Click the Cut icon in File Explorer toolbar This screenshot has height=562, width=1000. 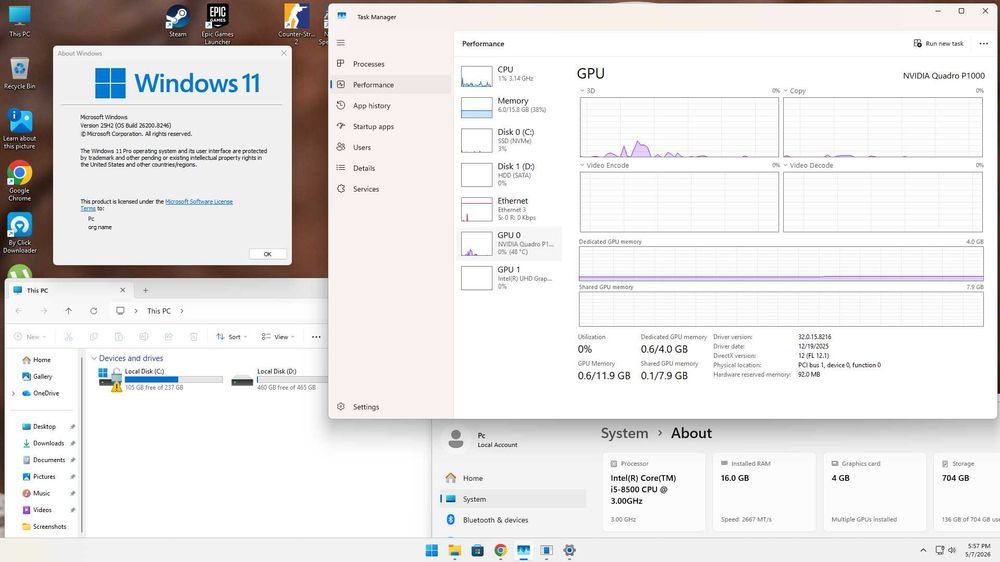(68, 336)
